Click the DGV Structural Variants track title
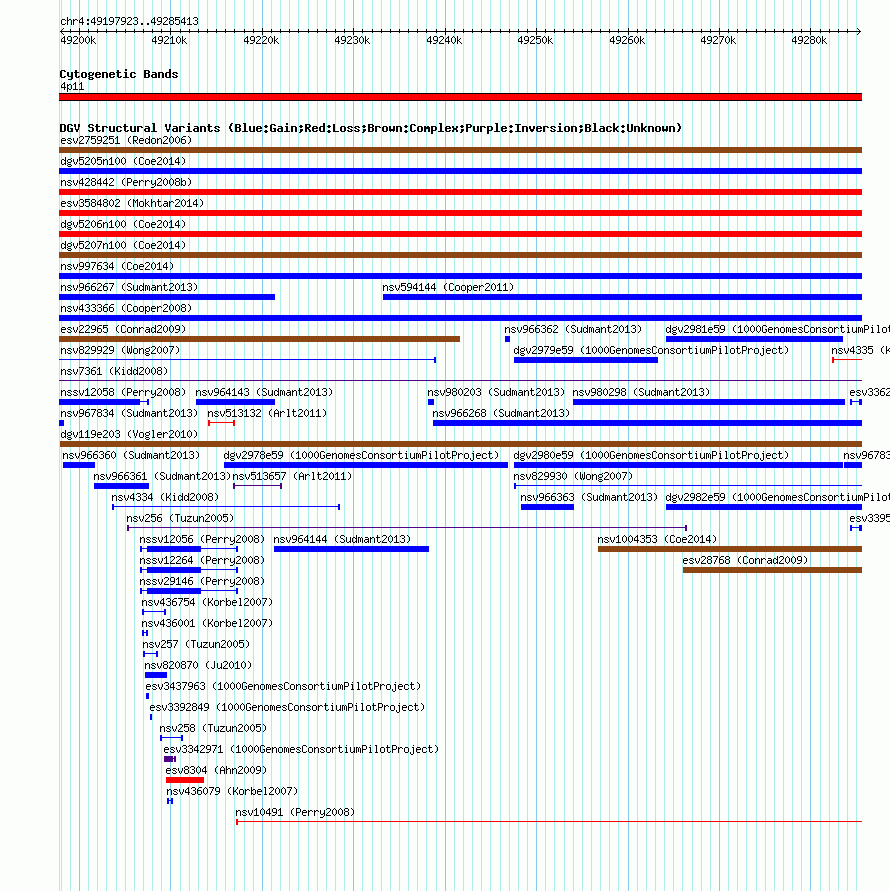The width and height of the screenshot is (890, 891). pos(371,128)
